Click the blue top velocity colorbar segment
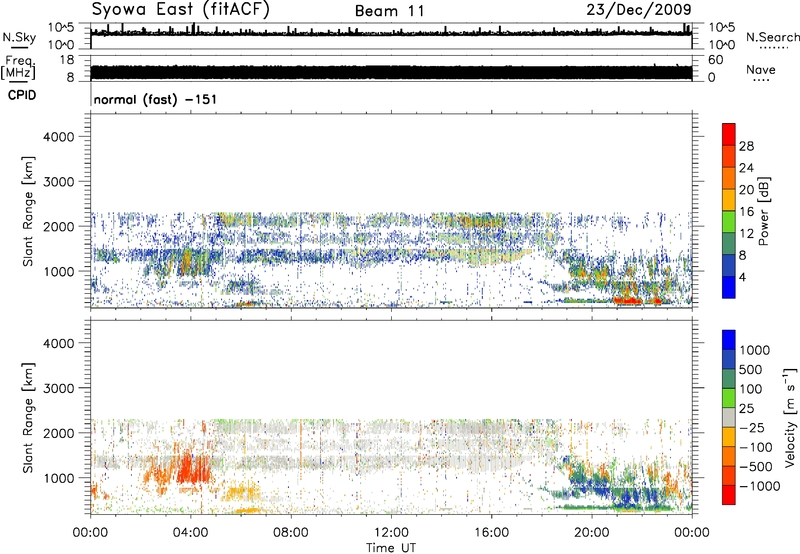 point(729,340)
